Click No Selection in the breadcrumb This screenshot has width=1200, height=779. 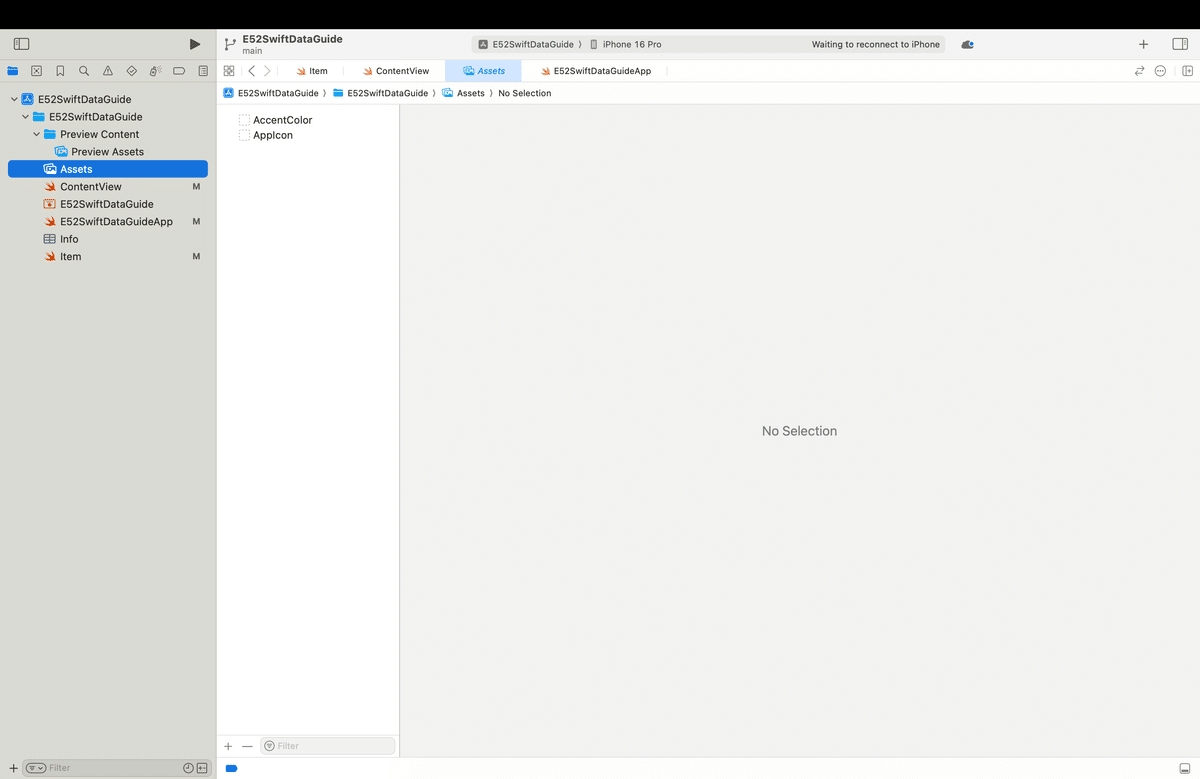tap(525, 93)
